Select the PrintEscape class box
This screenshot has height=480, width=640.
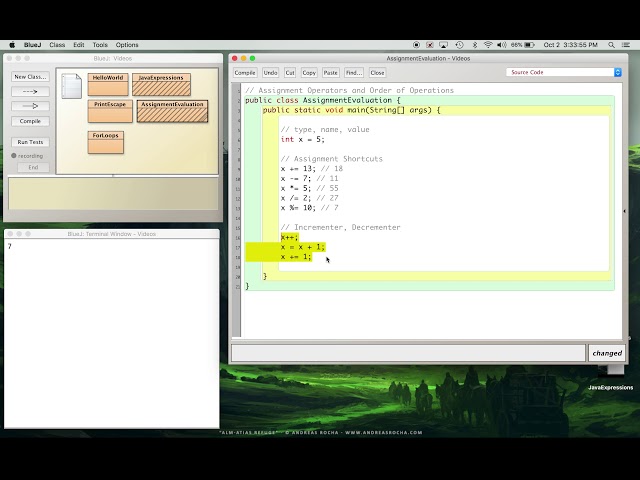point(110,111)
